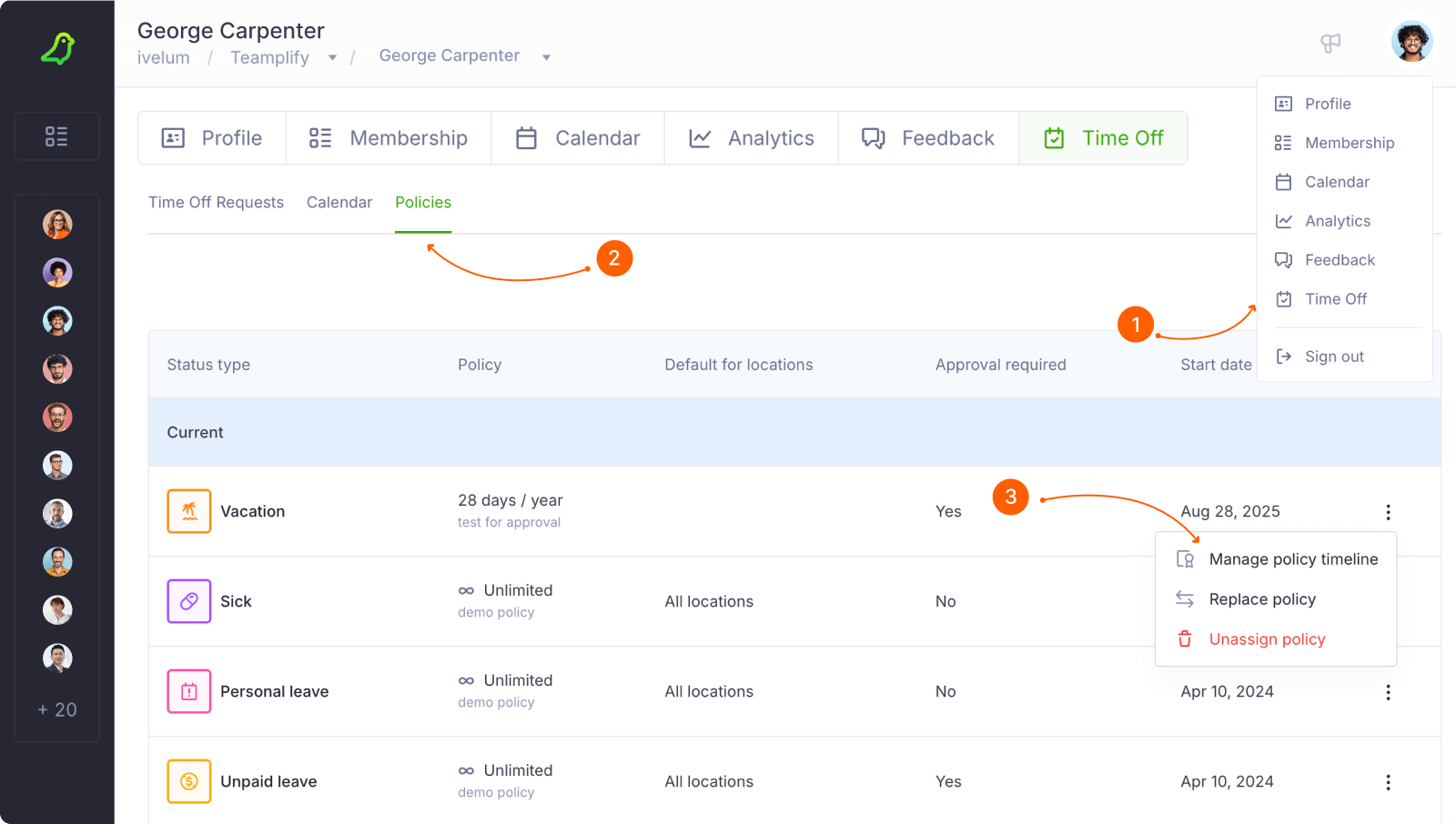Click the ivelum breadcrumb link
The width and height of the screenshot is (1456, 824).
(164, 57)
